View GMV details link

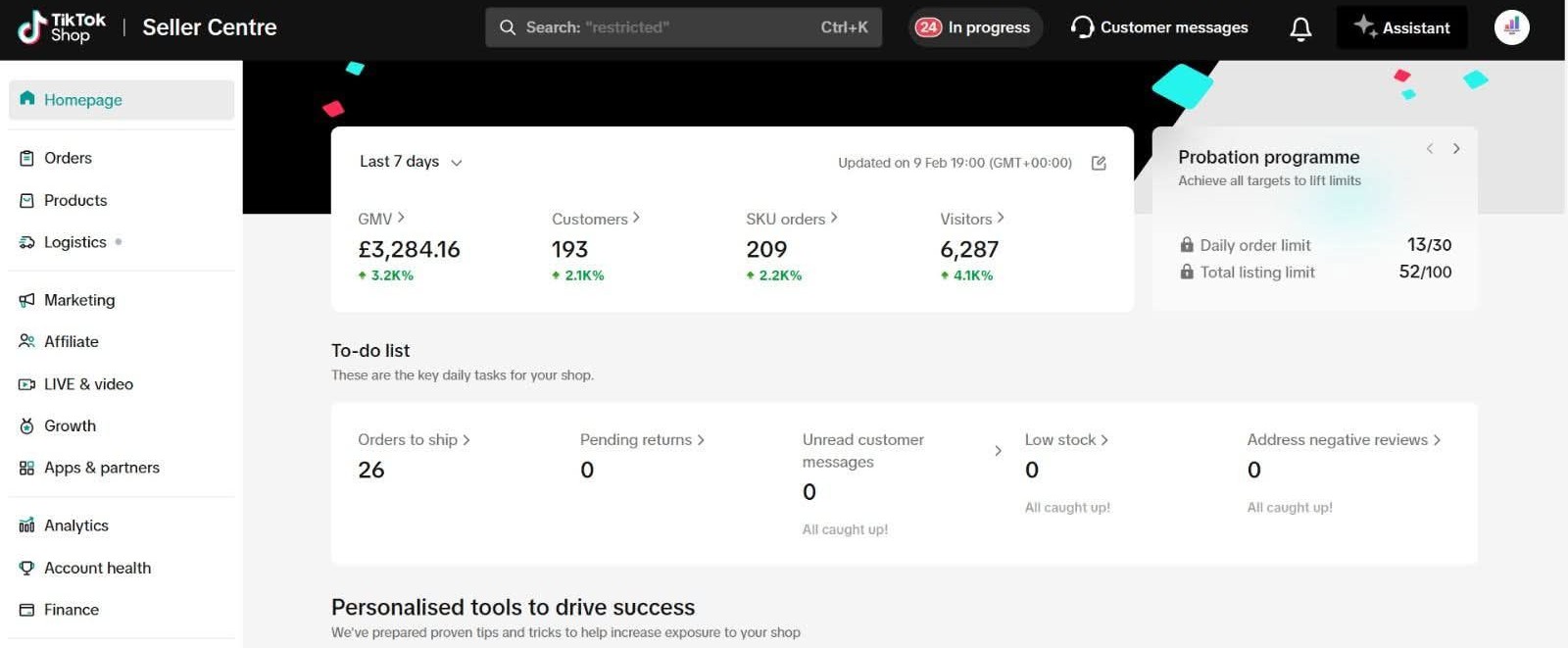[x=381, y=219]
